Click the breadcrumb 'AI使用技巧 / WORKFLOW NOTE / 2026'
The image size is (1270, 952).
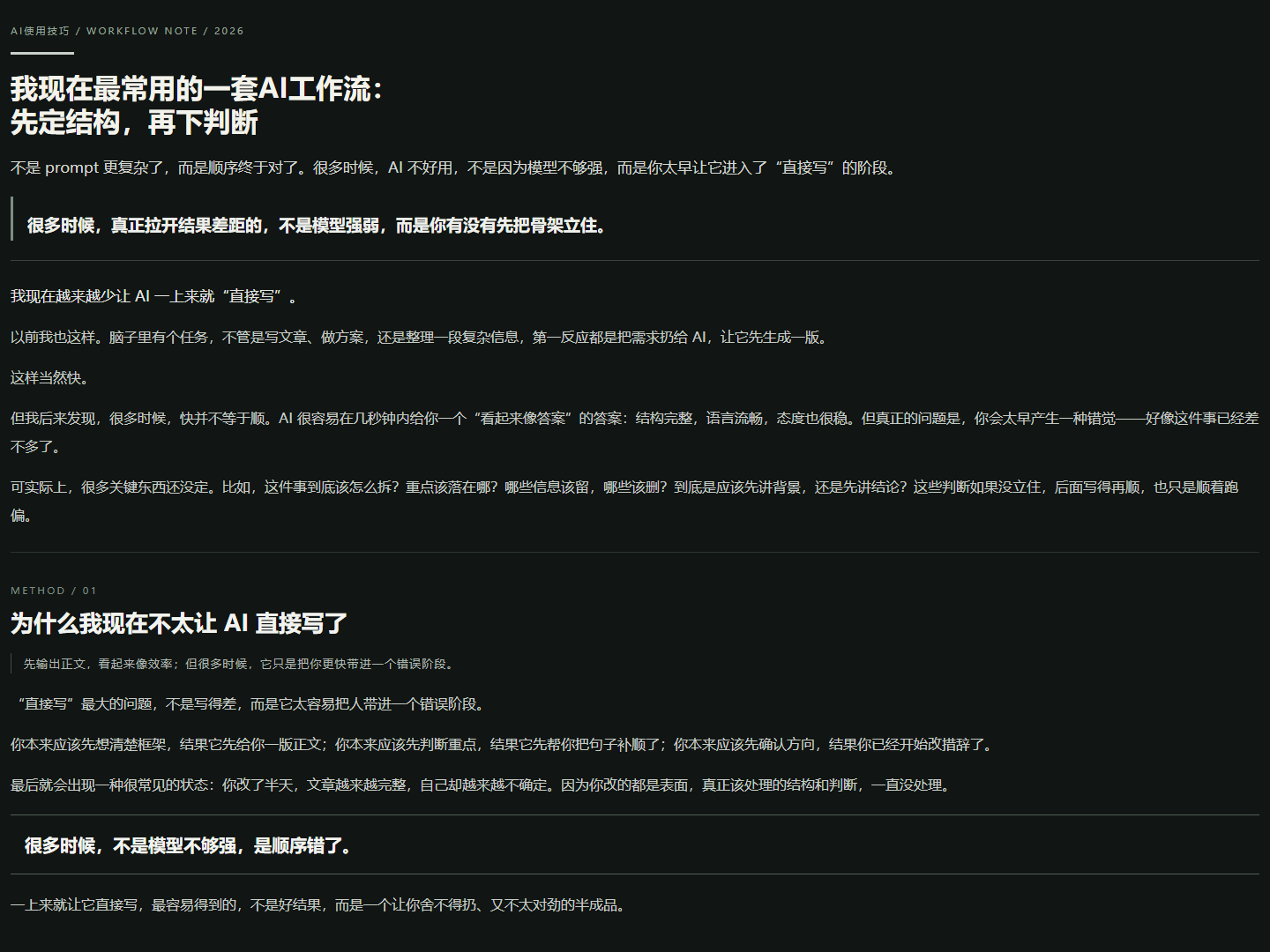coord(127,31)
